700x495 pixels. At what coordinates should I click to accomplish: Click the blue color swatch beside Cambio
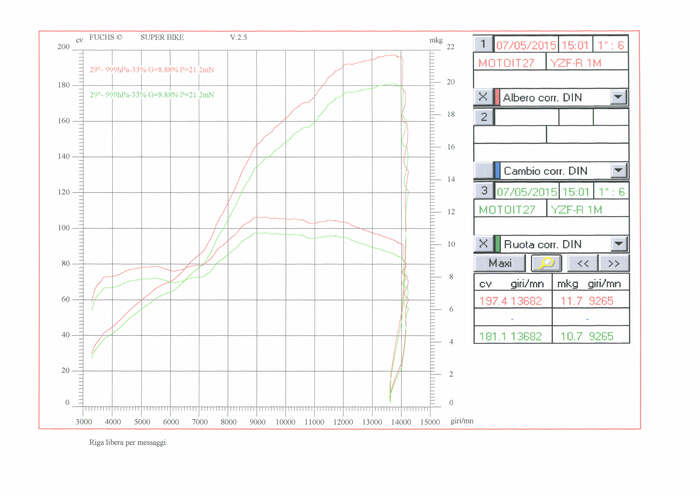pyautogui.click(x=497, y=171)
